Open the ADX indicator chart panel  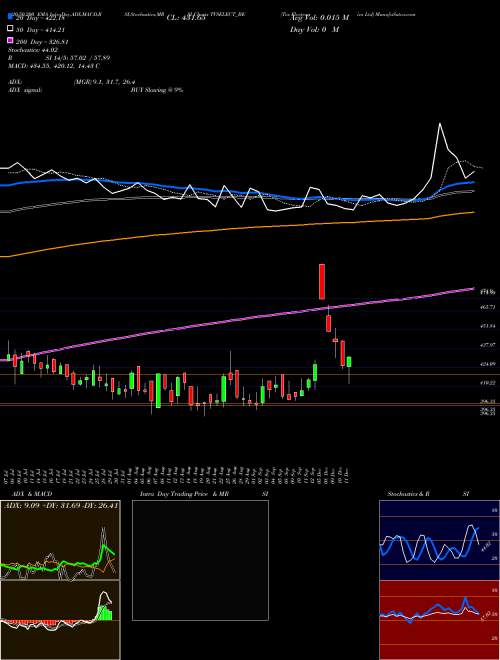[60, 540]
